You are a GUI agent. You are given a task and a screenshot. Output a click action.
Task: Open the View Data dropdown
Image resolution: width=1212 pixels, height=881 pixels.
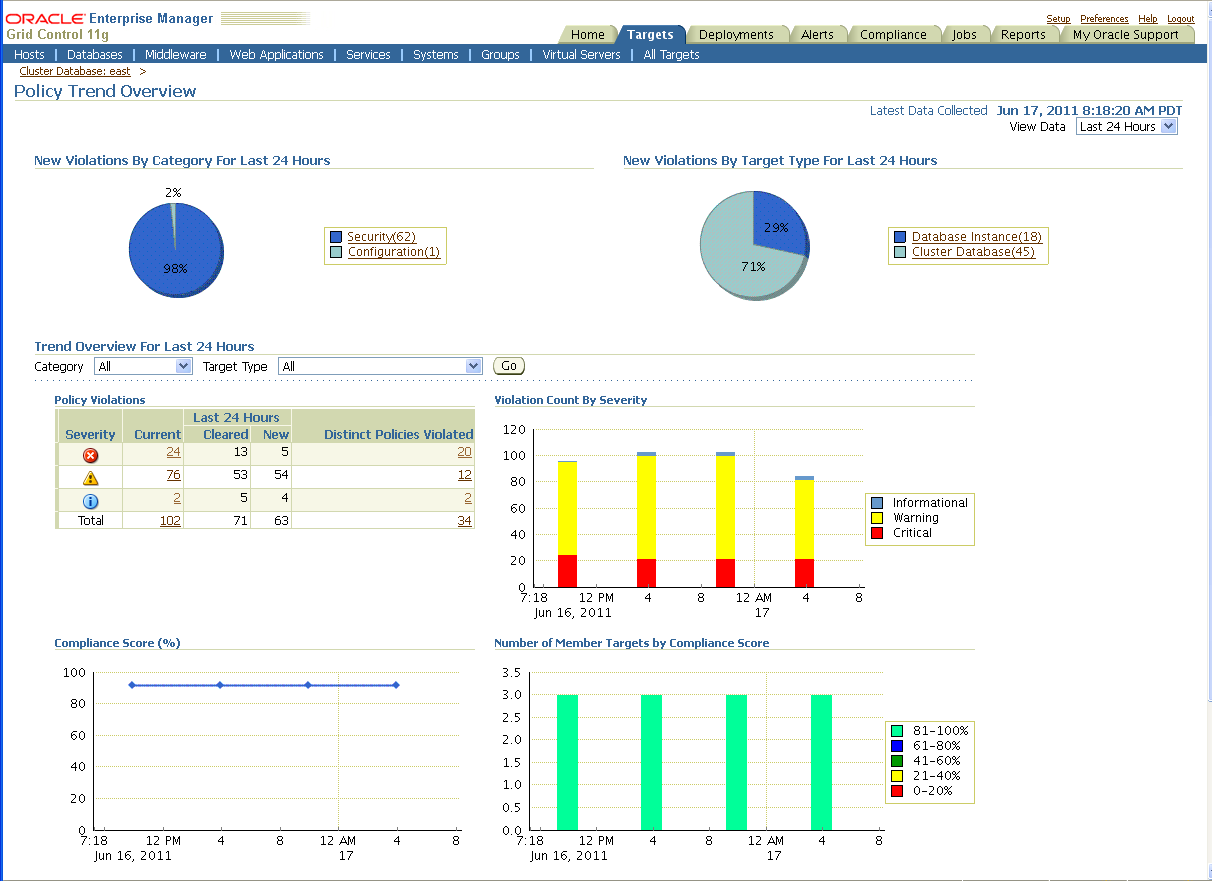[1127, 127]
